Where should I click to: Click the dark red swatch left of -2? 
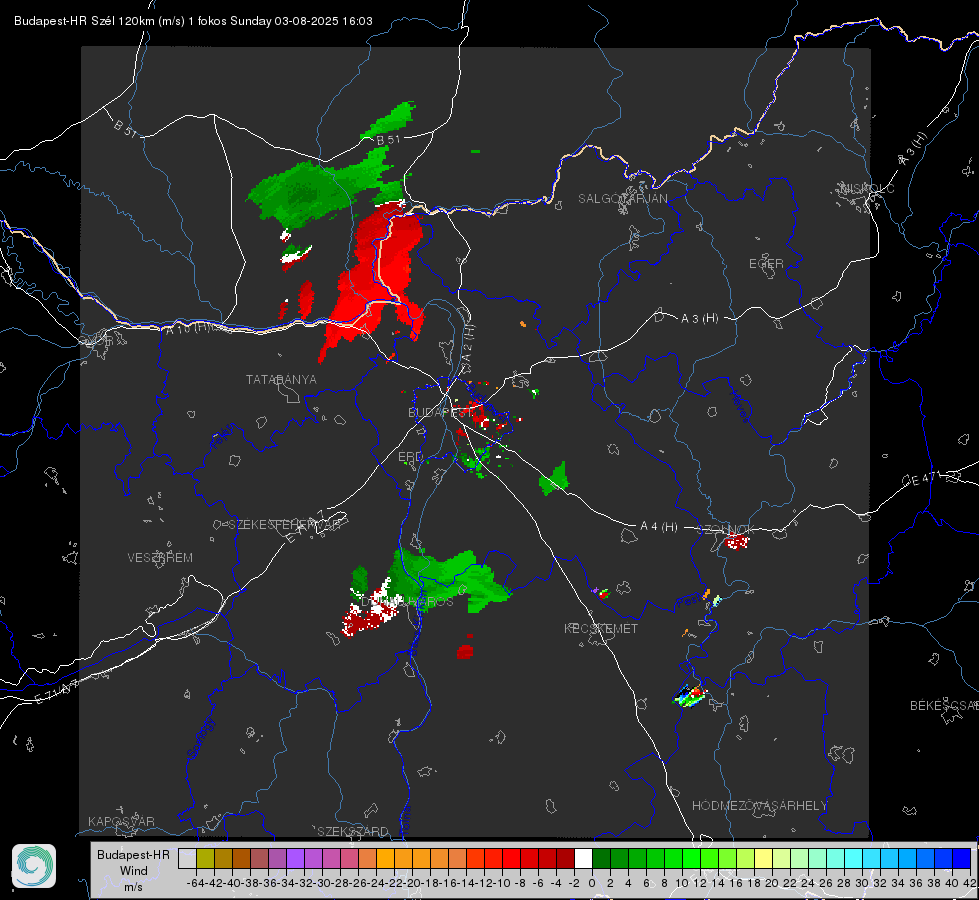(x=566, y=859)
